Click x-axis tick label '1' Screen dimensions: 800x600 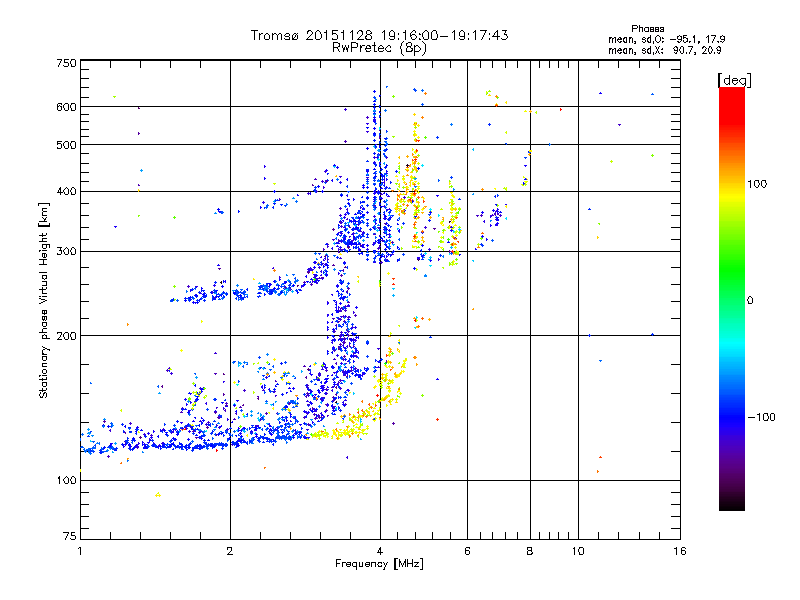[80, 551]
